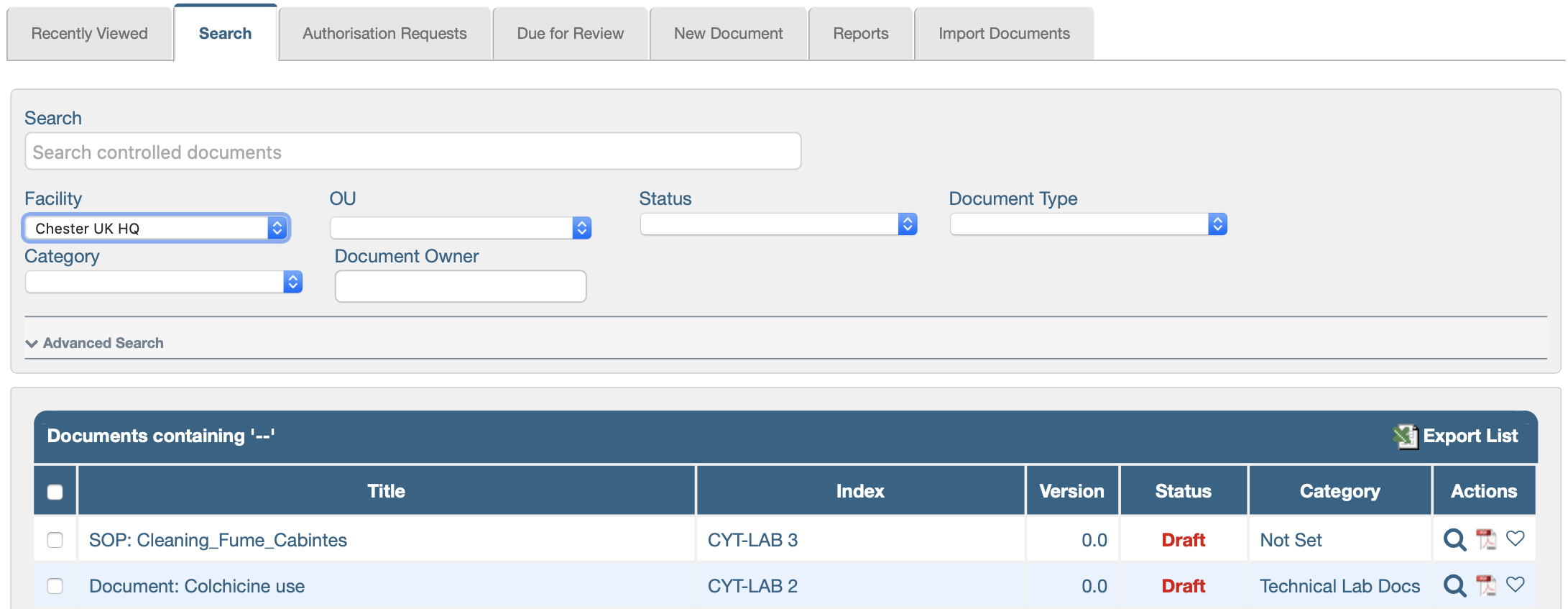This screenshot has width=1568, height=609.
Task: Click magnifier icon for Colchicine use row
Action: (x=1454, y=585)
